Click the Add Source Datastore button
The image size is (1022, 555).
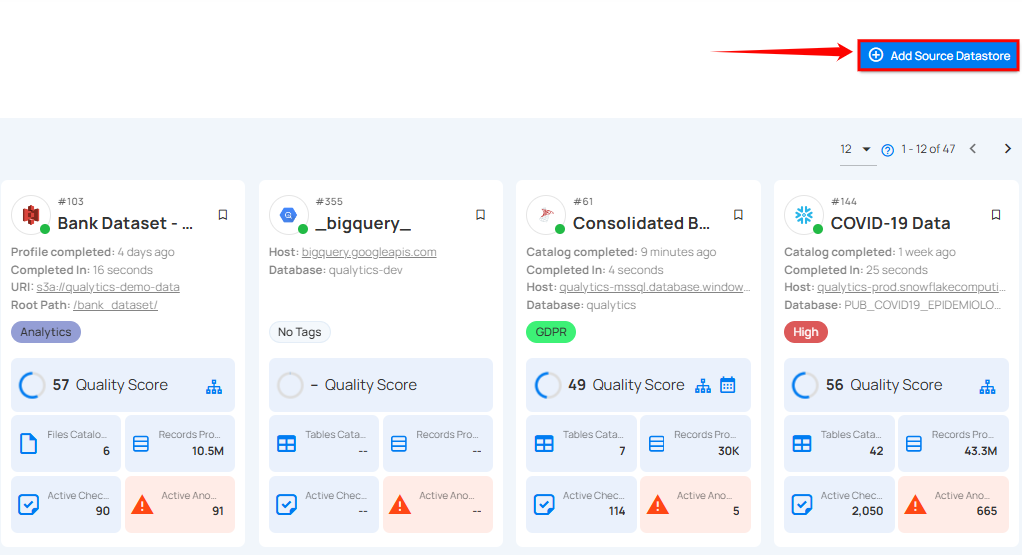938,56
